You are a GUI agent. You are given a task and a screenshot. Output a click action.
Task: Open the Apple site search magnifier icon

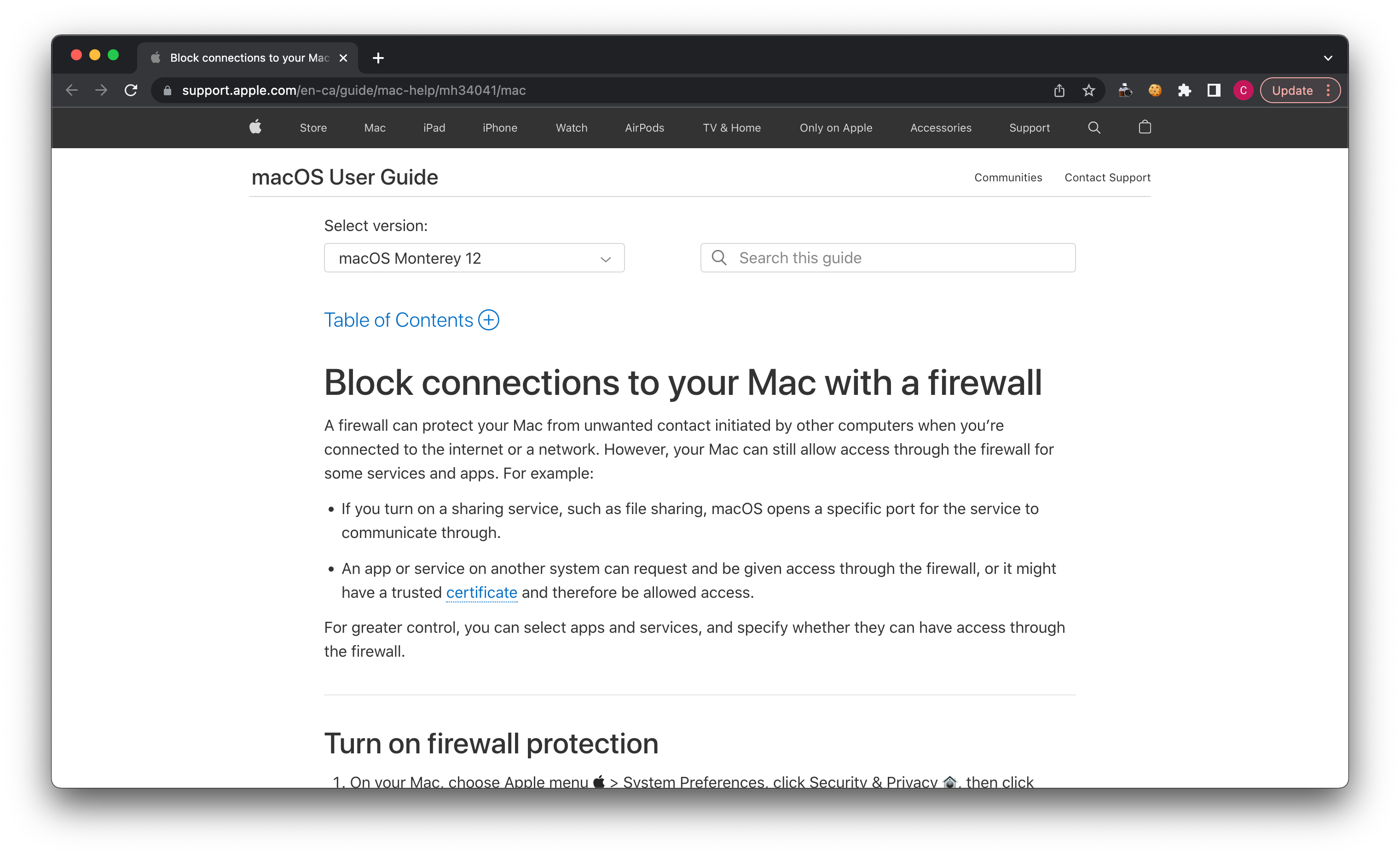tap(1094, 127)
